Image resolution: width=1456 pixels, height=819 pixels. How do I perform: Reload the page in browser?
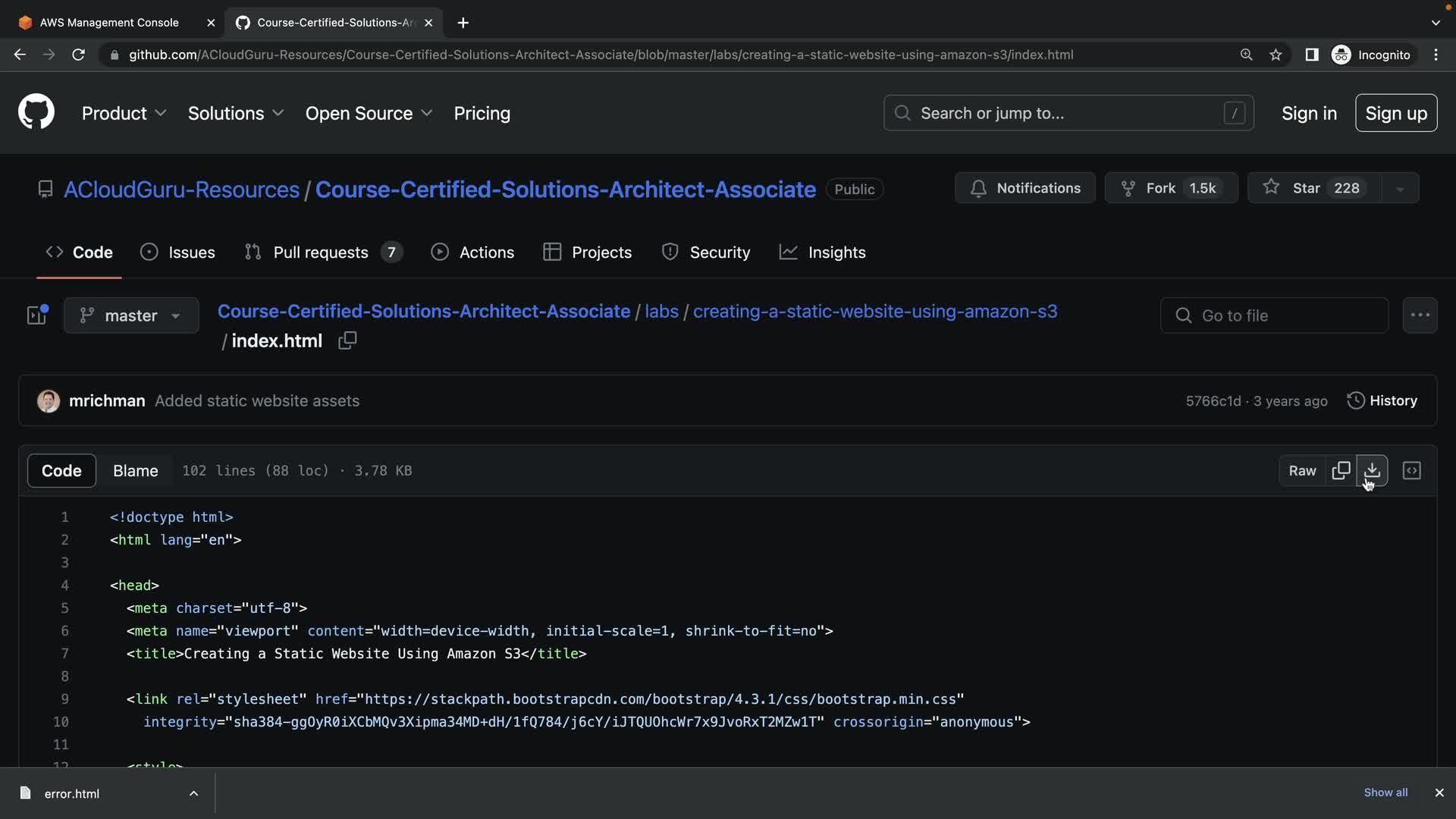[x=78, y=55]
